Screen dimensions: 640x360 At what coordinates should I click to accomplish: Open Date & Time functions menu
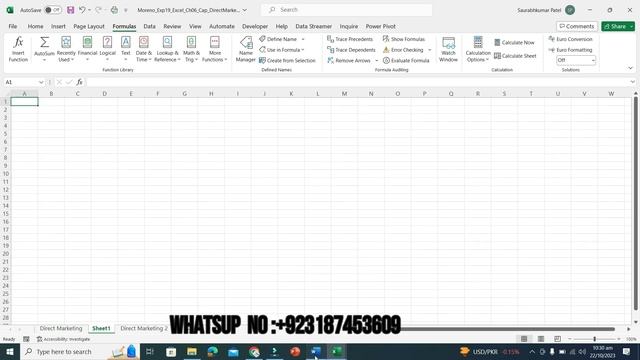pos(144,49)
